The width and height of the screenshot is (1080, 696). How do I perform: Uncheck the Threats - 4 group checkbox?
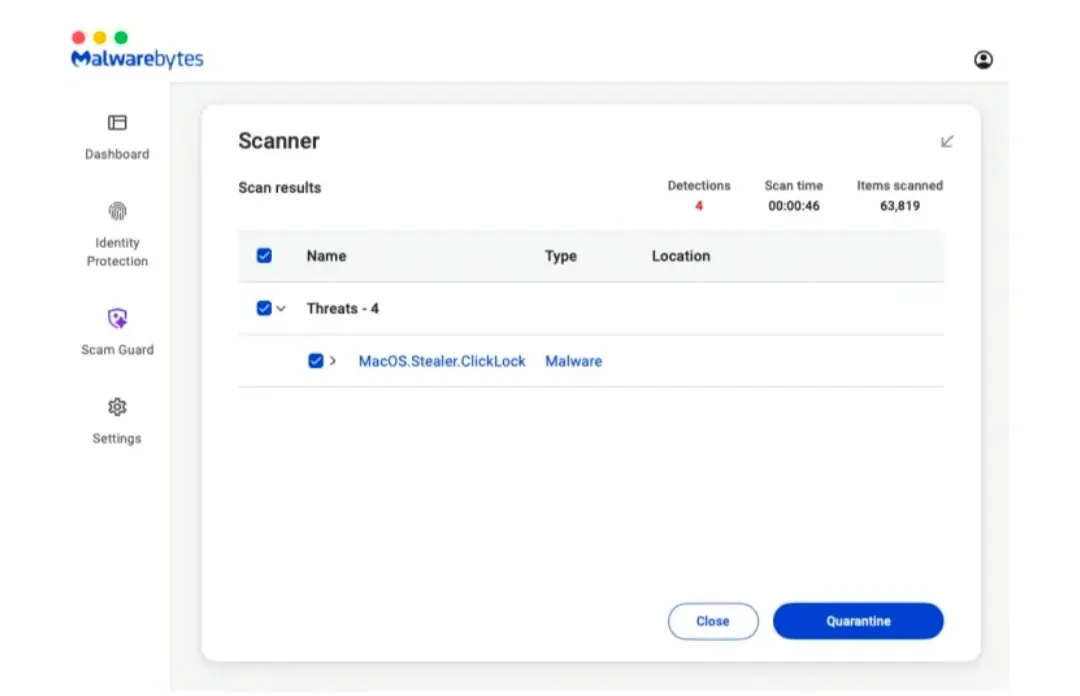[x=264, y=308]
